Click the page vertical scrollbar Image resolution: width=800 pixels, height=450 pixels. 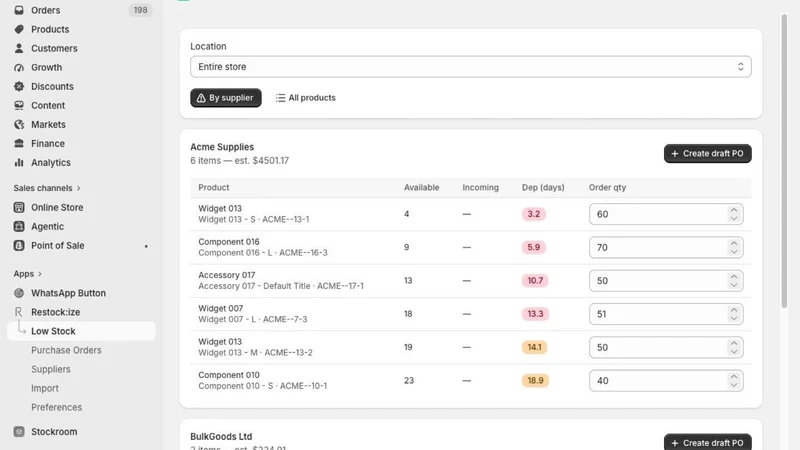point(785,161)
